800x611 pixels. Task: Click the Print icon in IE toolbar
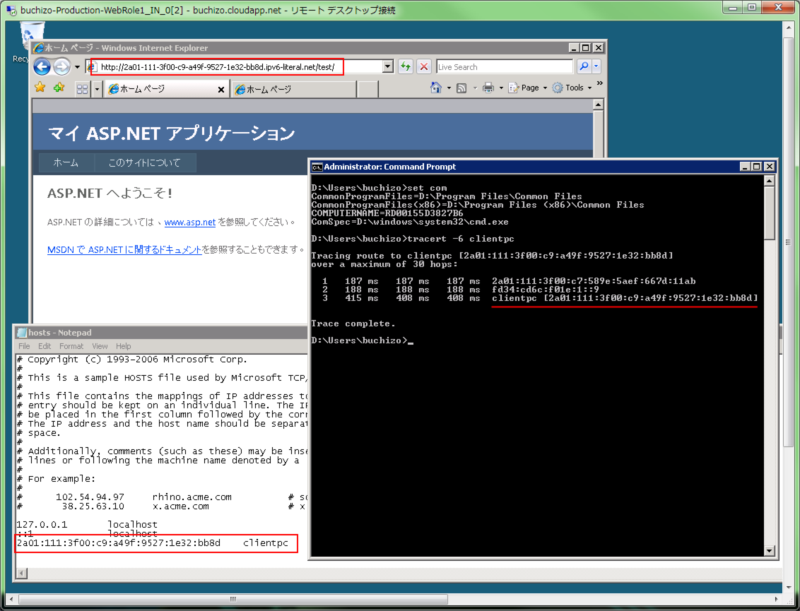pos(488,88)
